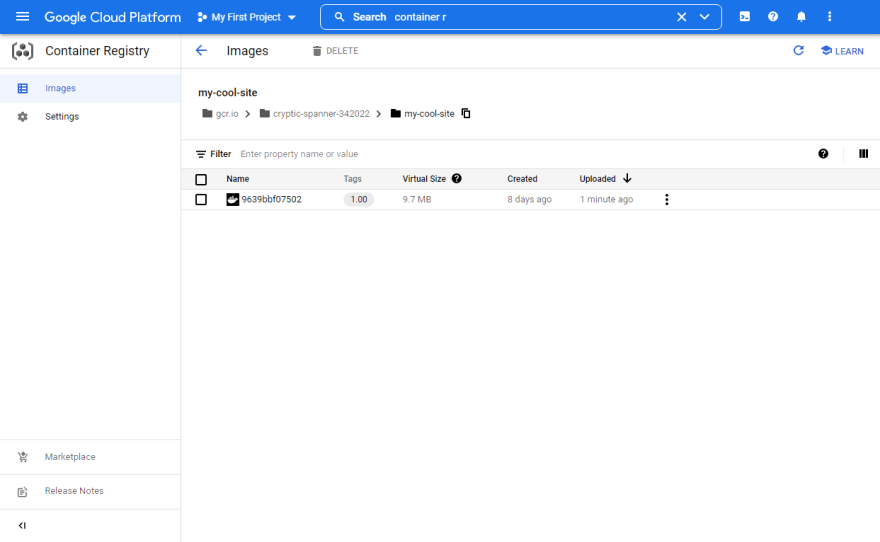Open the notifications bell
Image resolution: width=880 pixels, height=542 pixels.
801,17
